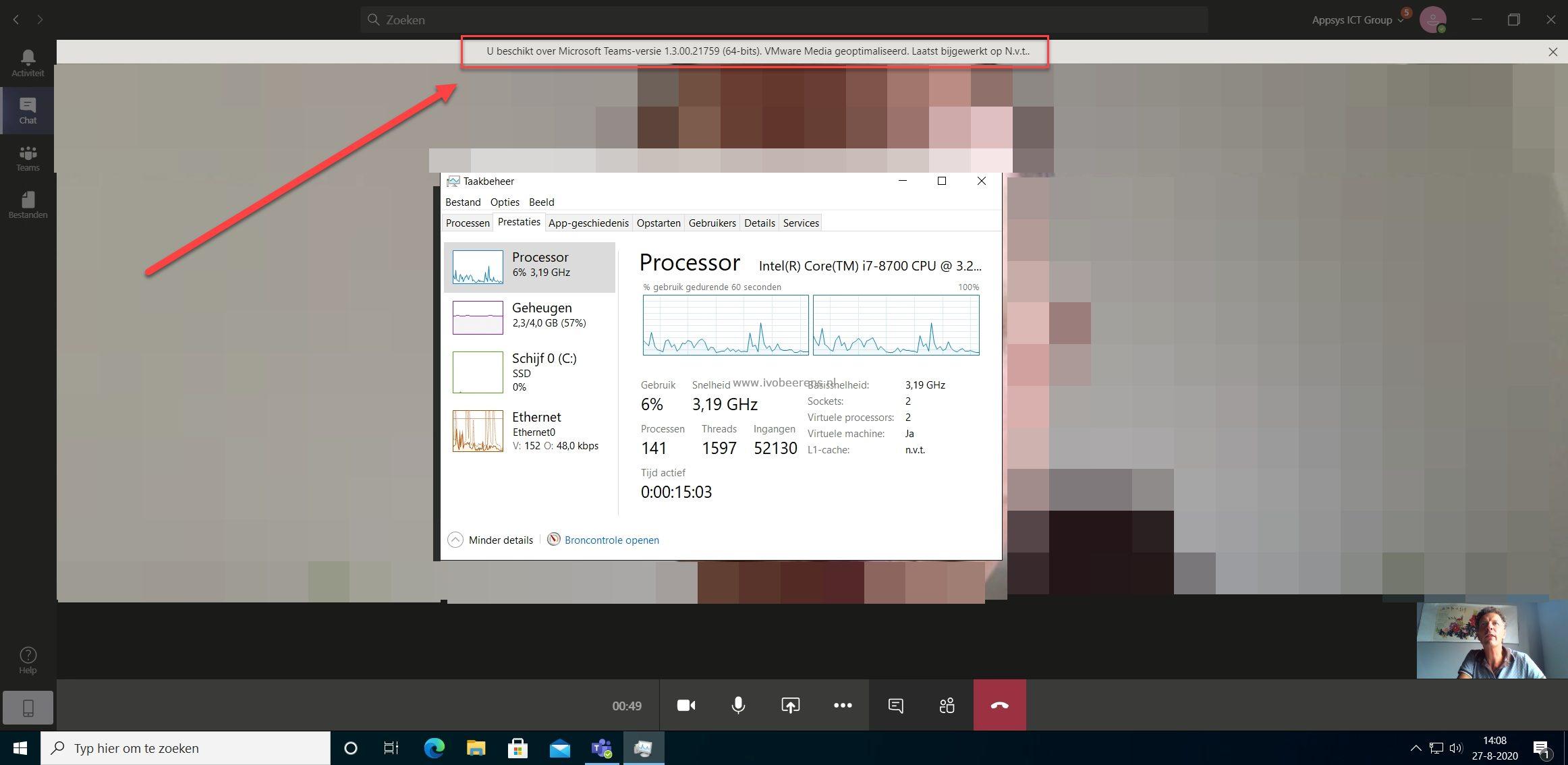The width and height of the screenshot is (1568, 765).
Task: Open the profile avatar menu
Action: [x=1432, y=20]
